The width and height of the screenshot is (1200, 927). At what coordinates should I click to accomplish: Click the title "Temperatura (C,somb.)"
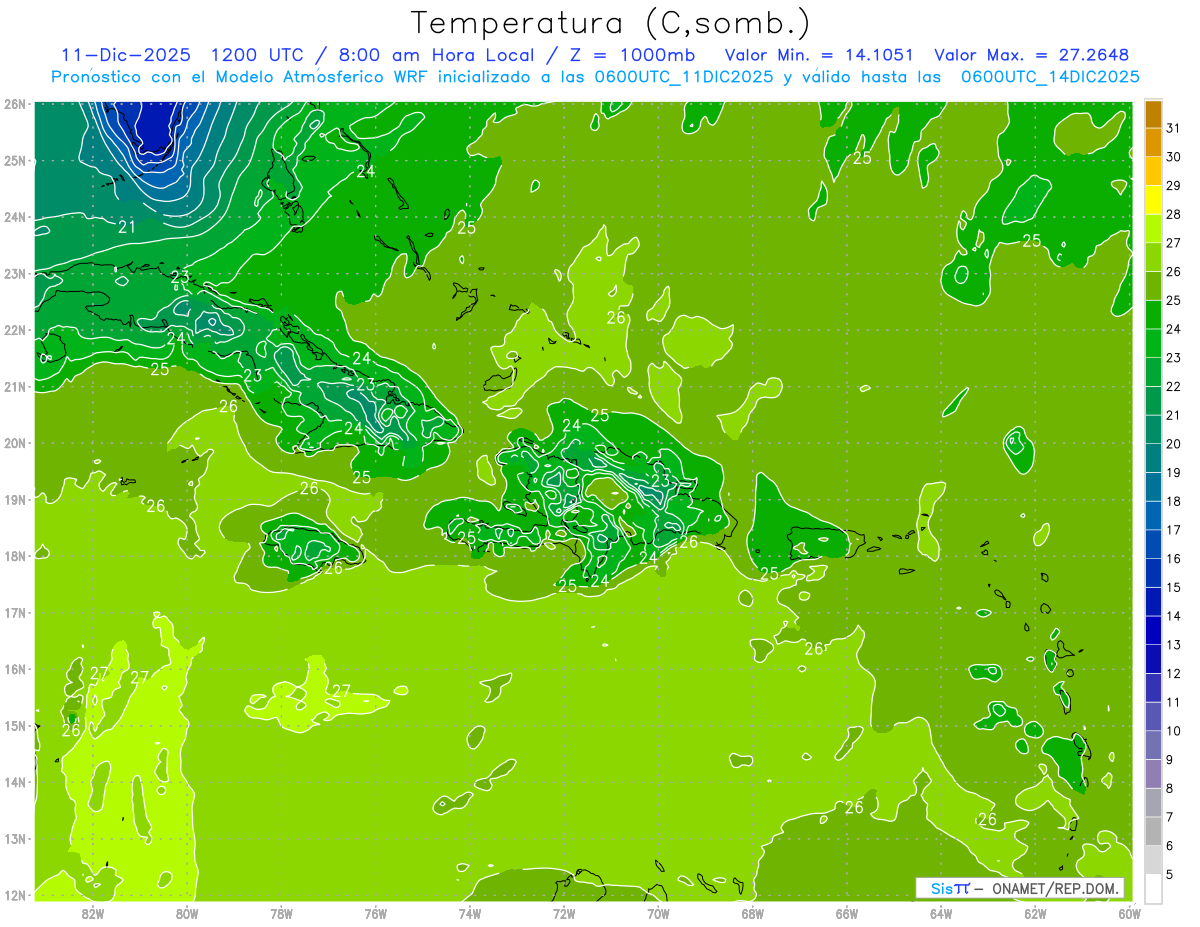(611, 24)
